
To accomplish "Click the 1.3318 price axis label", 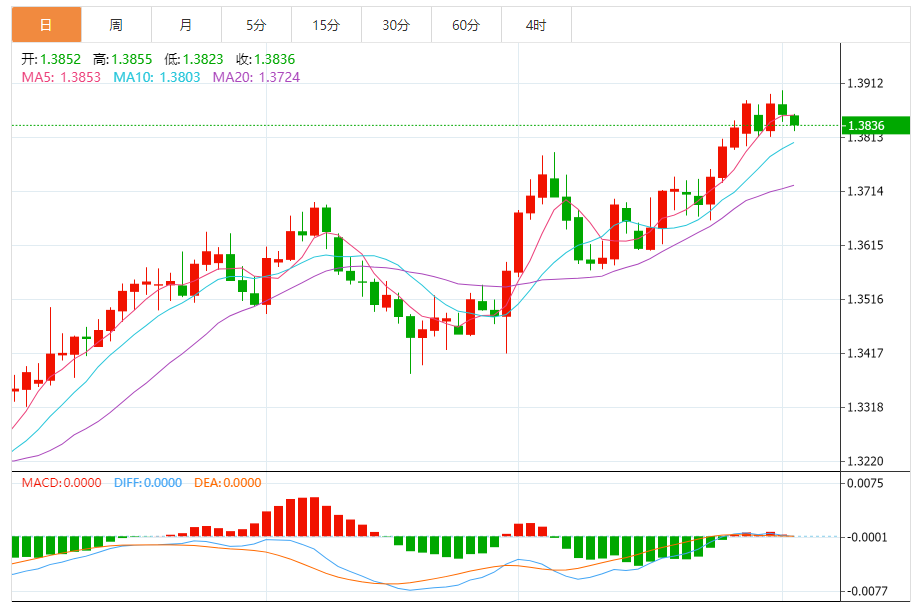I will click(865, 407).
